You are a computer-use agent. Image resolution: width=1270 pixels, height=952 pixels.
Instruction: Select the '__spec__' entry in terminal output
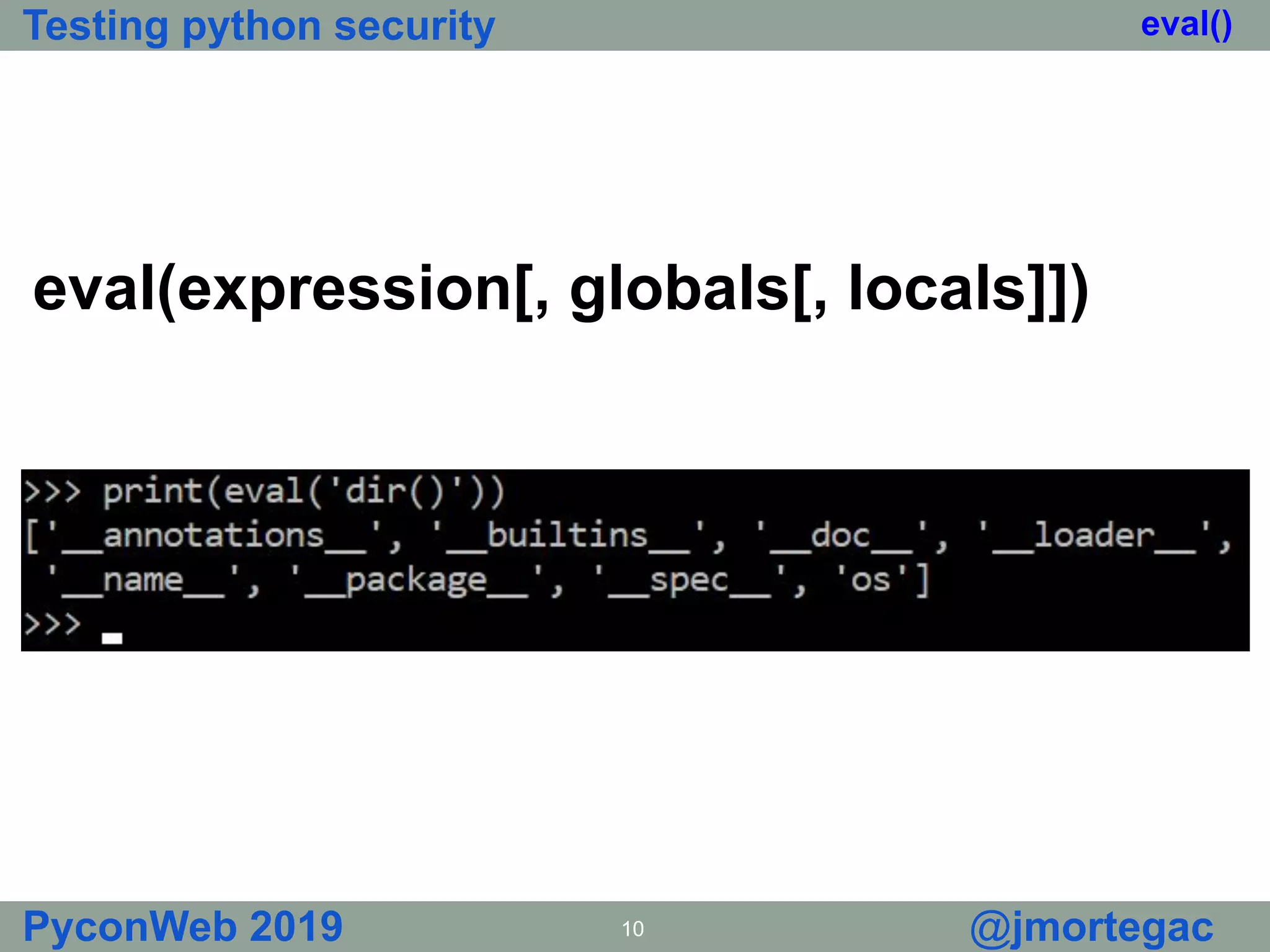(x=690, y=581)
